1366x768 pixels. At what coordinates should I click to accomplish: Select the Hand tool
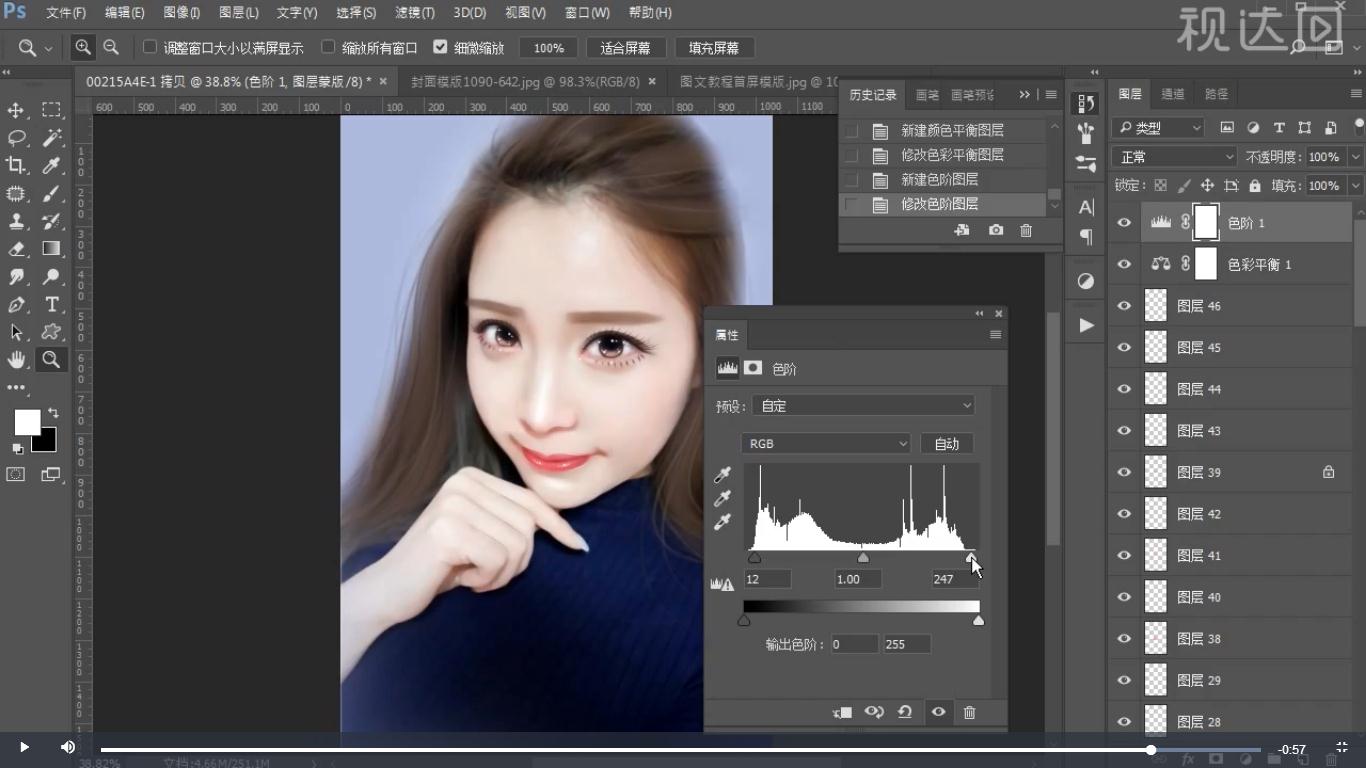[16, 360]
